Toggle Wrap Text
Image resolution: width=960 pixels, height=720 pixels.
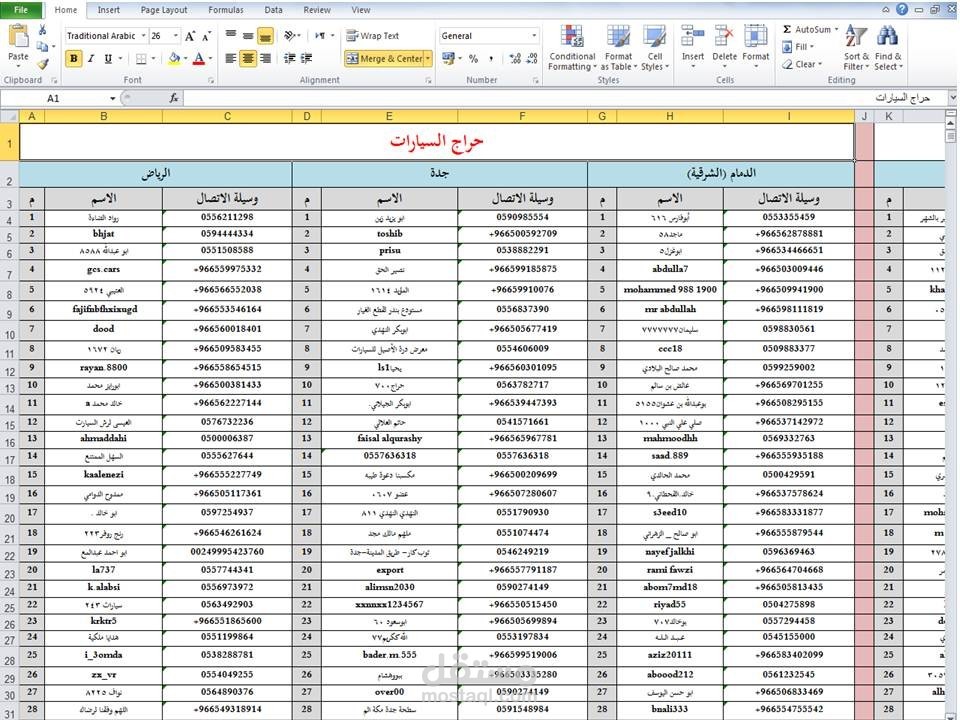click(372, 36)
